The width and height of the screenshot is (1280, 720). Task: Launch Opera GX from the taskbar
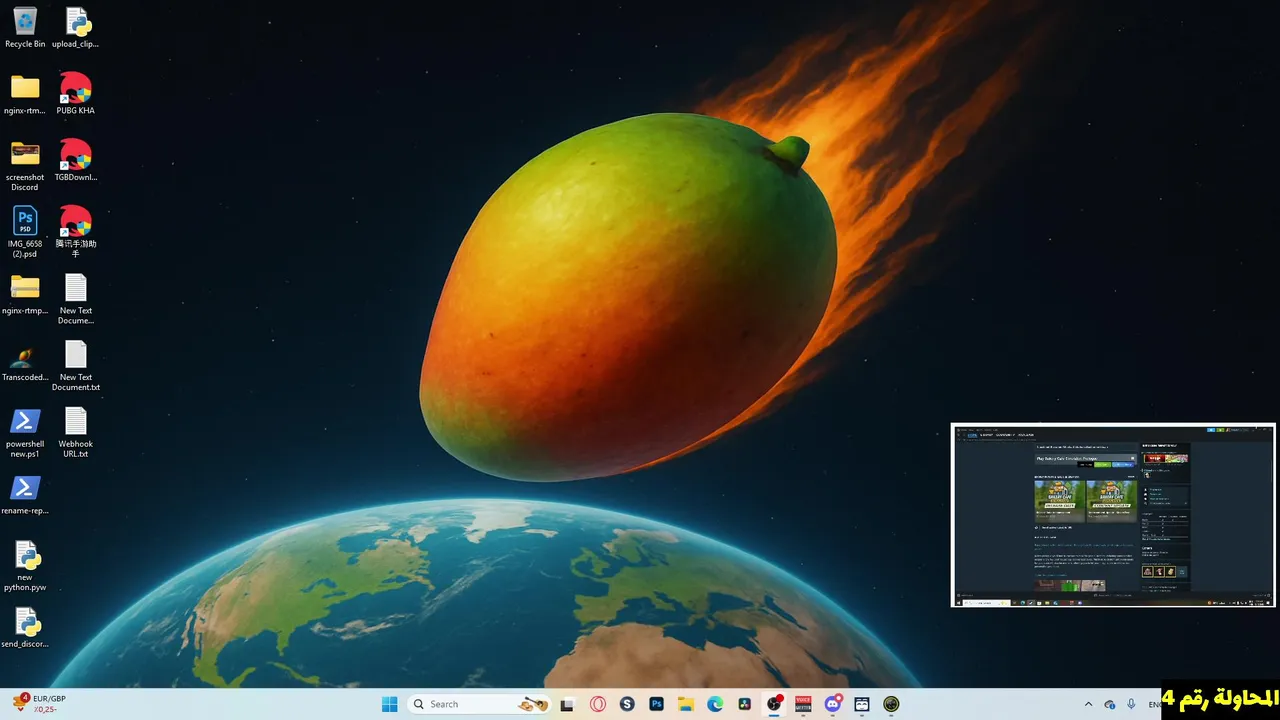click(598, 704)
